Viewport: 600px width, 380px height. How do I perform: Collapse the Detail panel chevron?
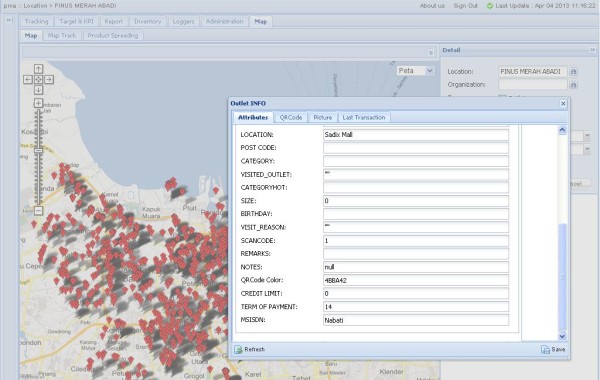(593, 50)
